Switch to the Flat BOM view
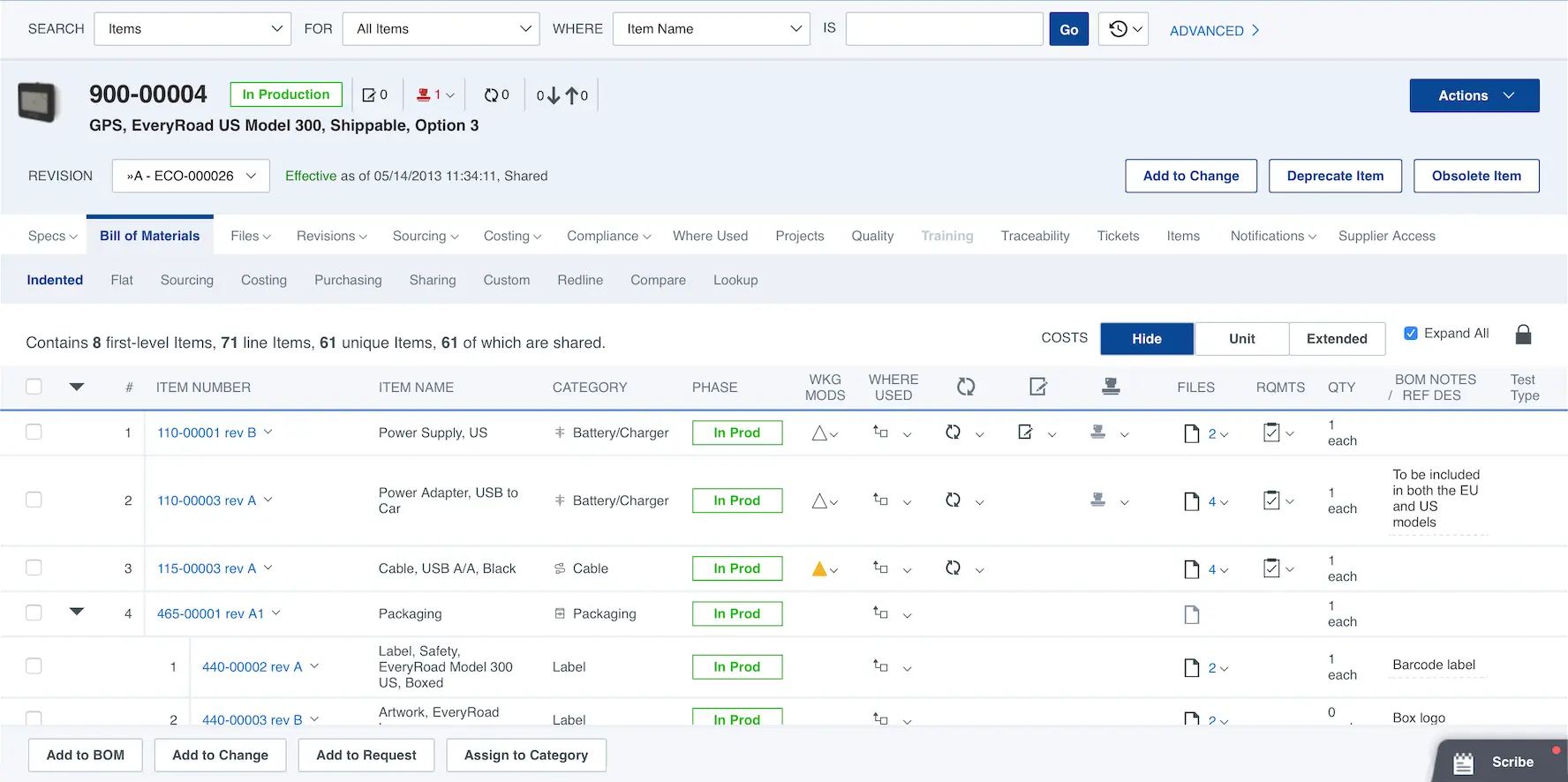This screenshot has height=782, width=1568. pos(122,280)
